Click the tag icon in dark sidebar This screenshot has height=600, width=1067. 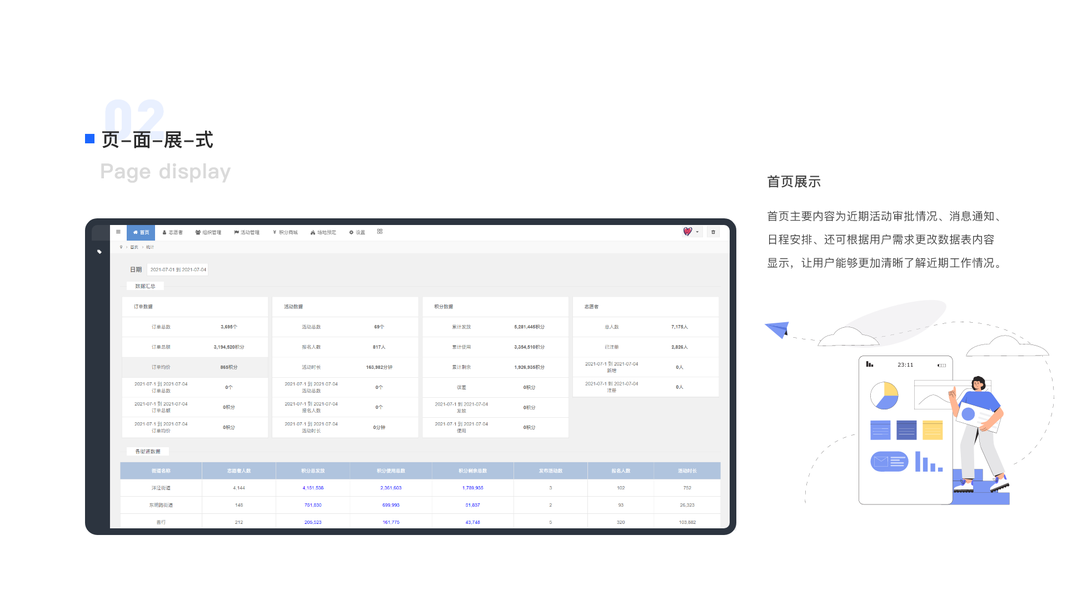[99, 252]
